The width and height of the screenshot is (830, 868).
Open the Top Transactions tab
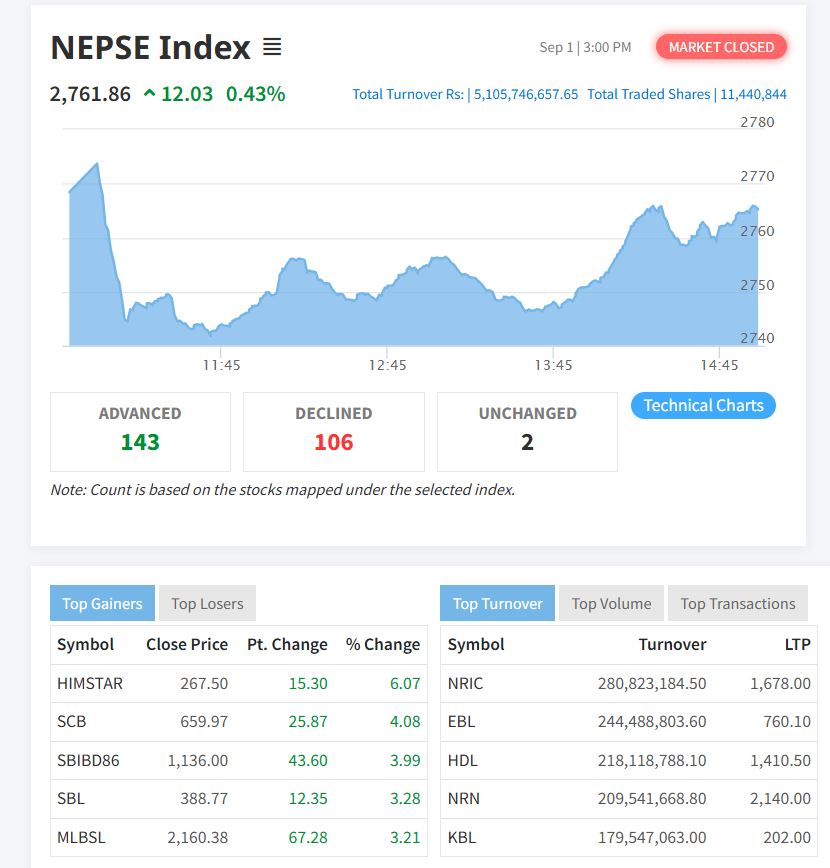coord(738,603)
